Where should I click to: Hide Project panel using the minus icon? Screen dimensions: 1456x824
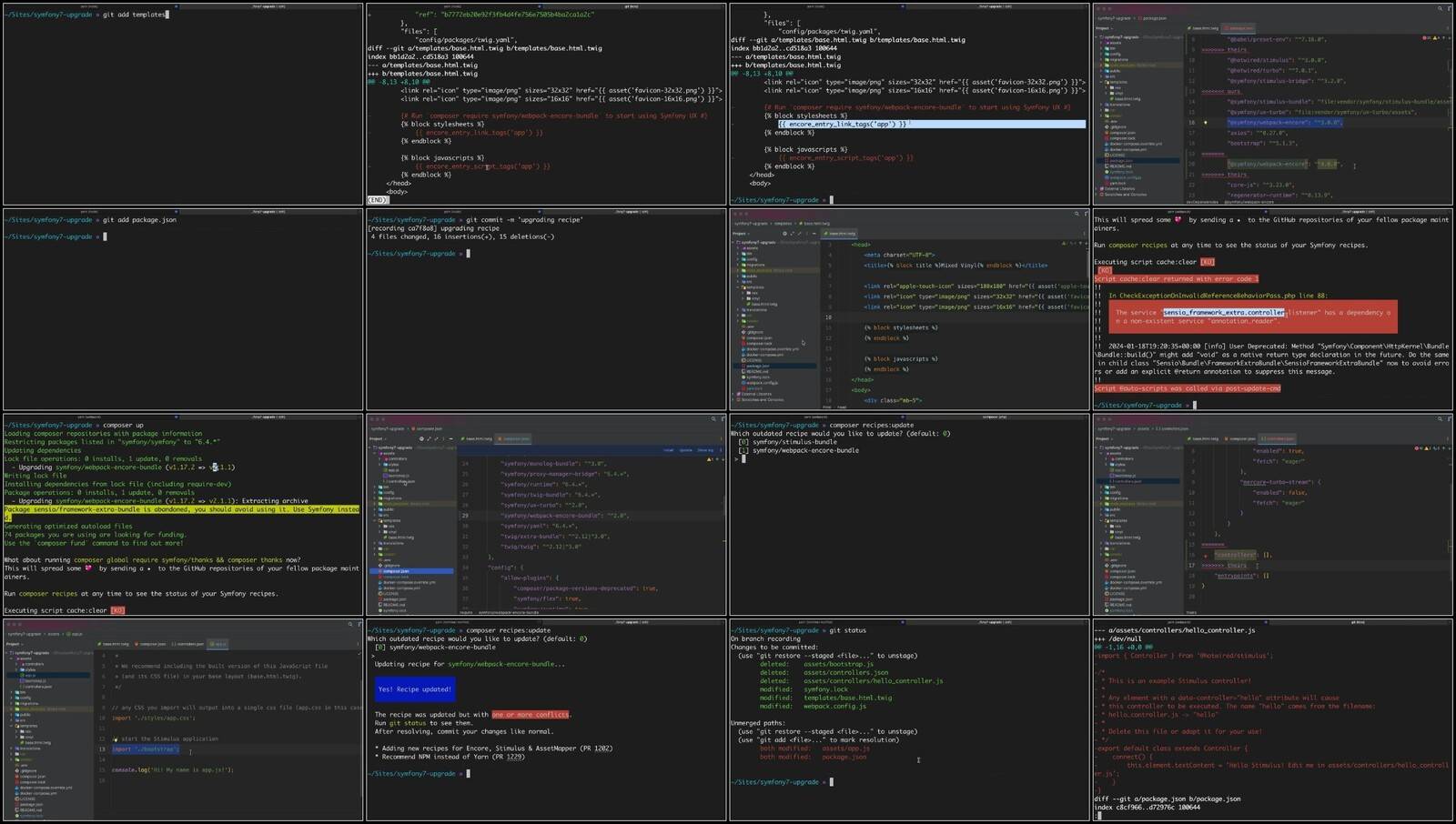coord(450,438)
